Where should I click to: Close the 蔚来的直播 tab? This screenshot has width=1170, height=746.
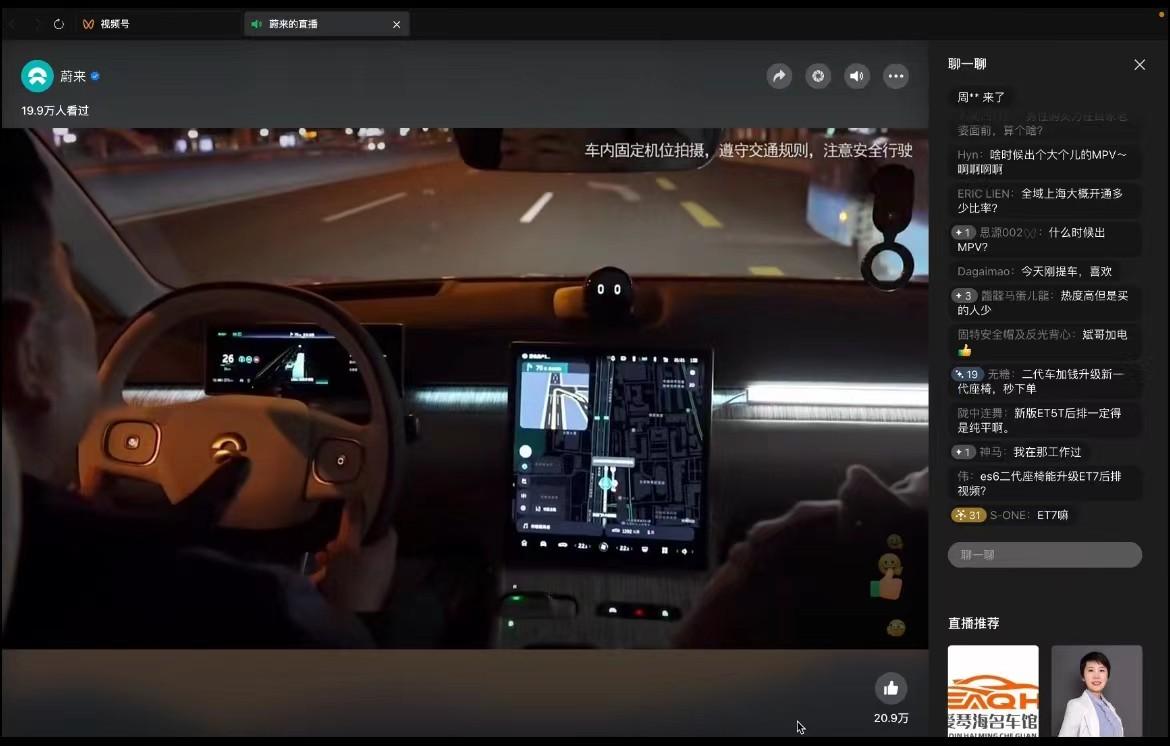tap(396, 24)
